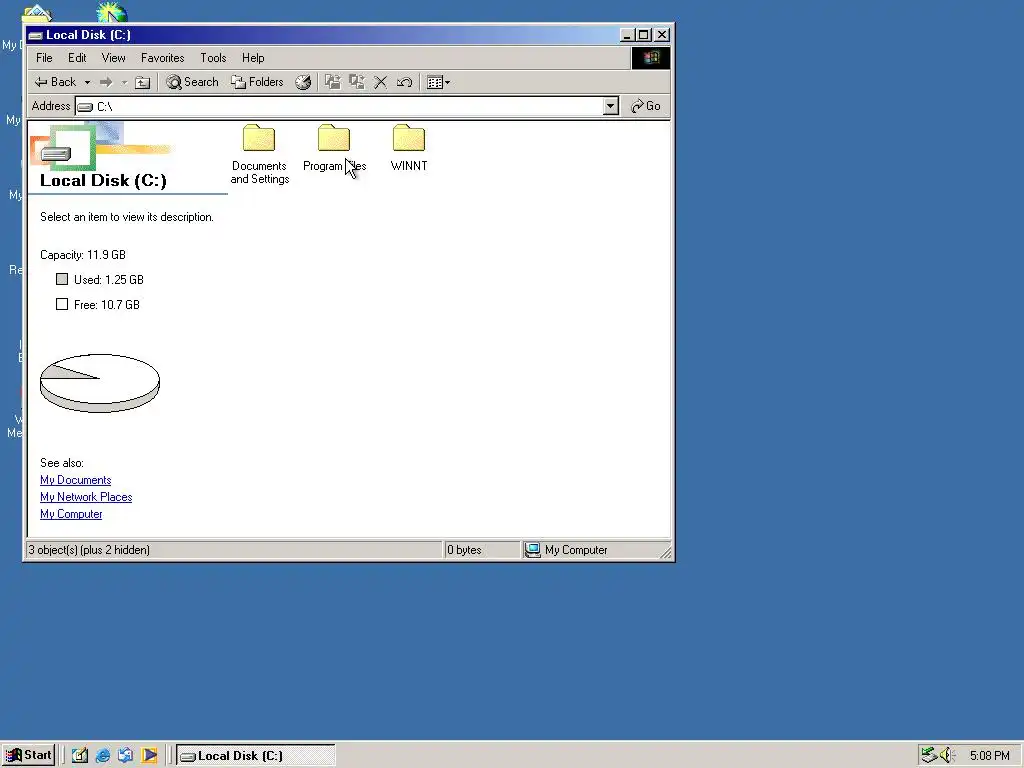The height and width of the screenshot is (768, 1024).
Task: Open the Help menu
Action: coord(253,58)
